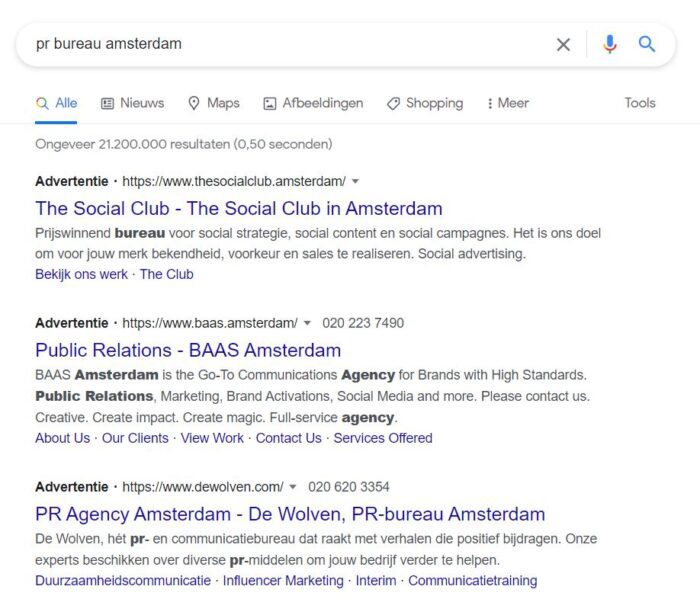700x615 pixels.
Task: Start voice search with microphone icon
Action: point(609,44)
